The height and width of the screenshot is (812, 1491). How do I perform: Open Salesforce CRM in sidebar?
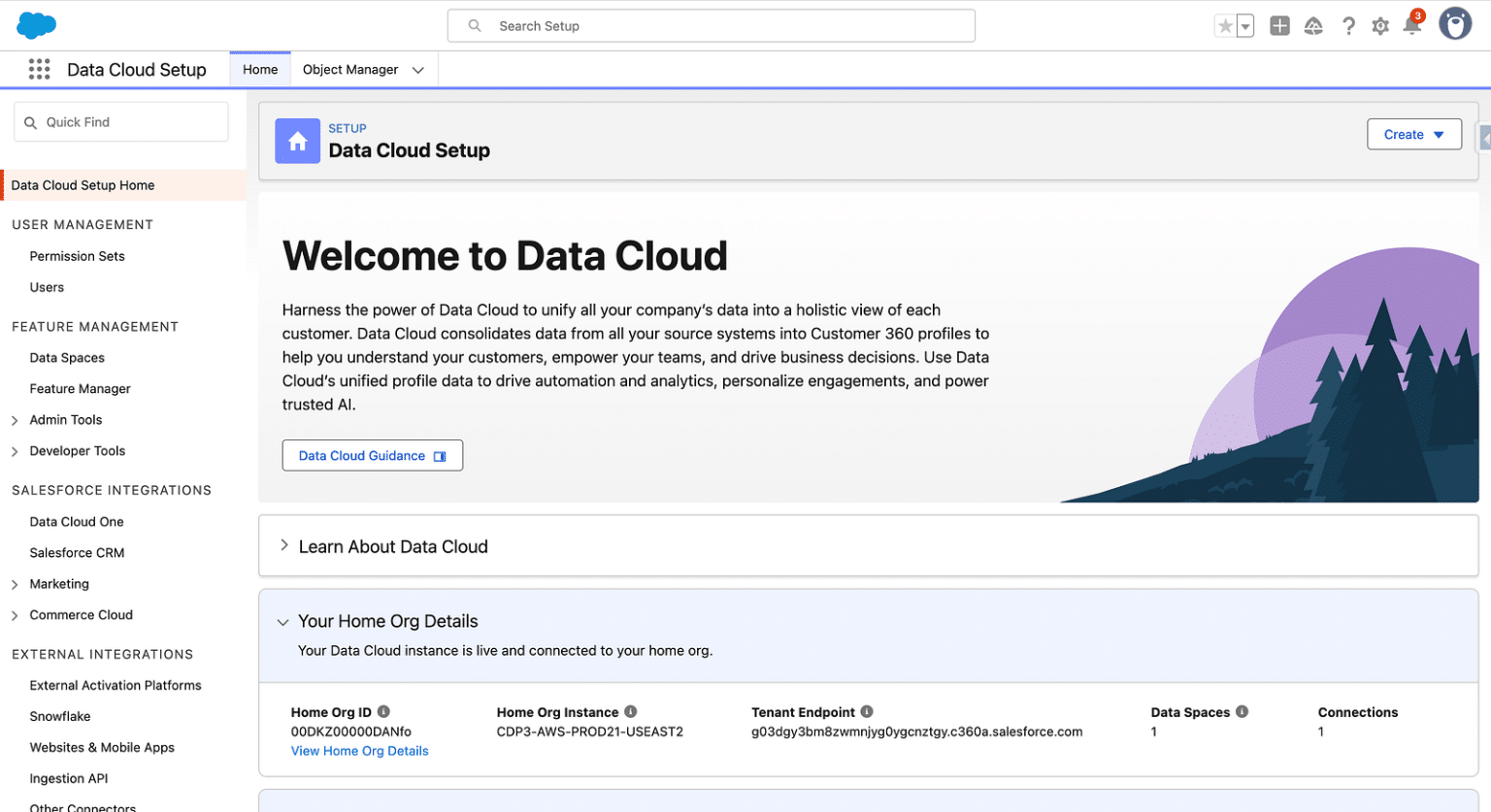(77, 552)
